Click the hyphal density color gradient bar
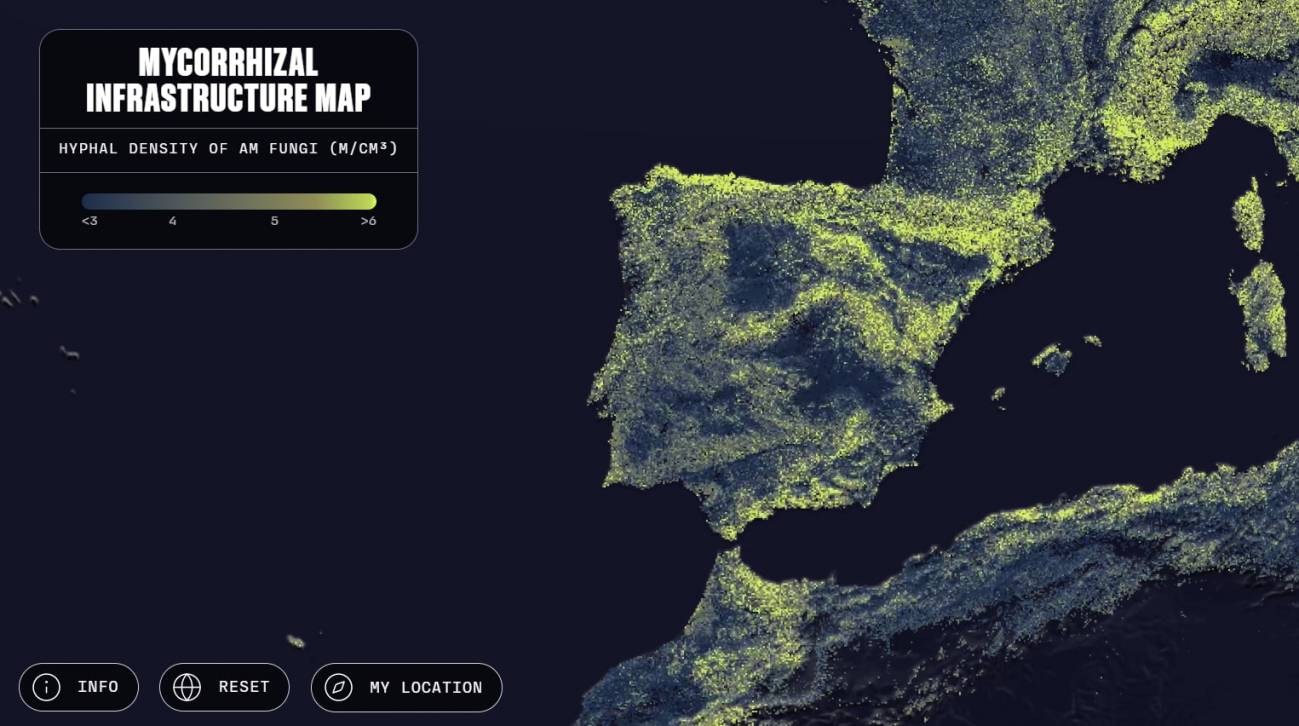The width and height of the screenshot is (1299, 726). [x=229, y=201]
